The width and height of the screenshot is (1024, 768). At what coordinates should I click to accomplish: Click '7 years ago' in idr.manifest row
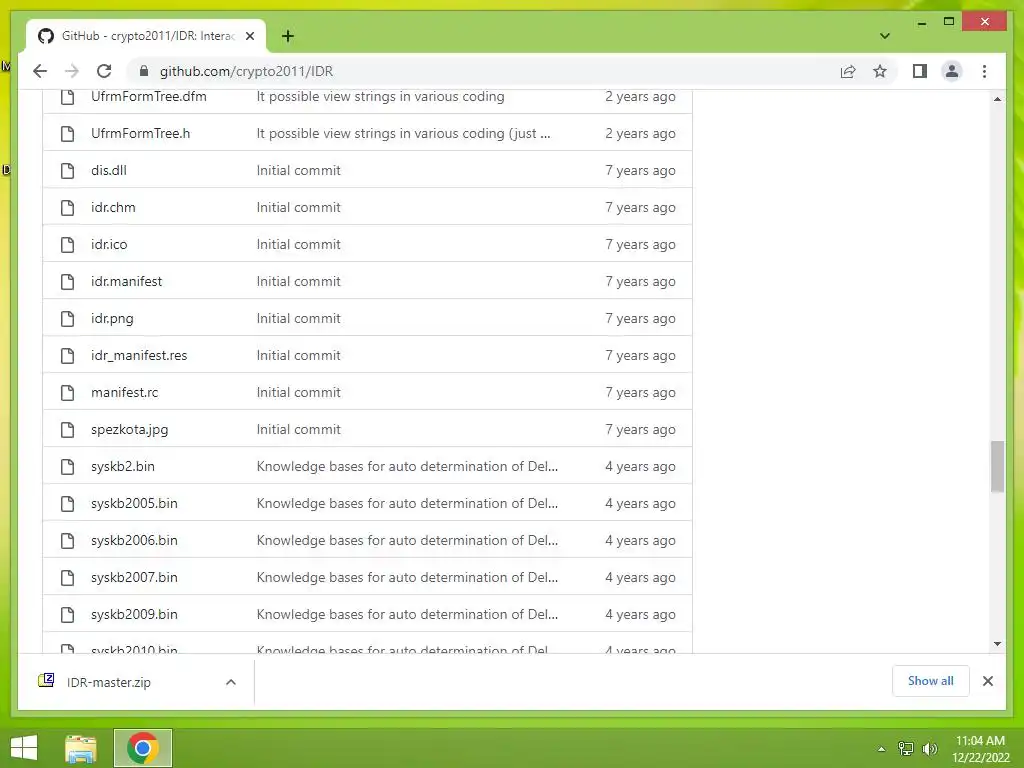640,281
